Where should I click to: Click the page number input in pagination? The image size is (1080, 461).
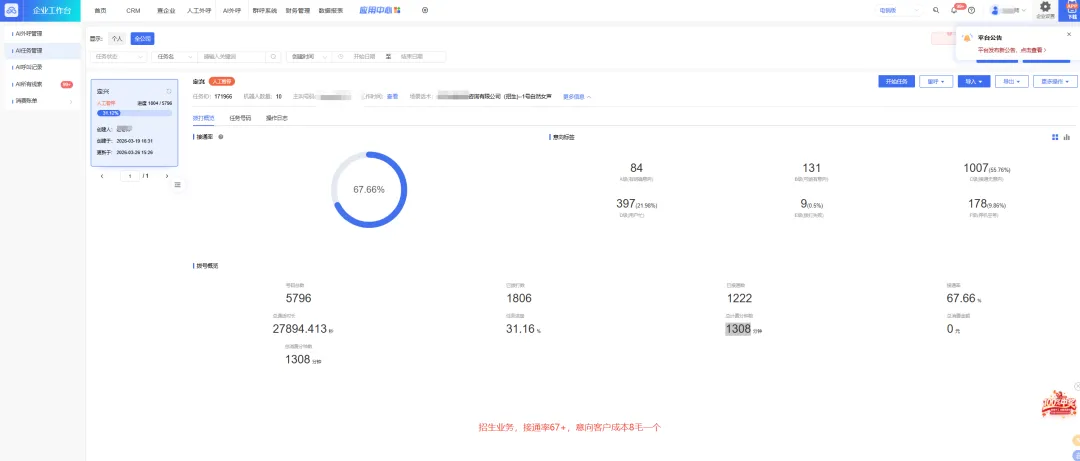pos(130,176)
